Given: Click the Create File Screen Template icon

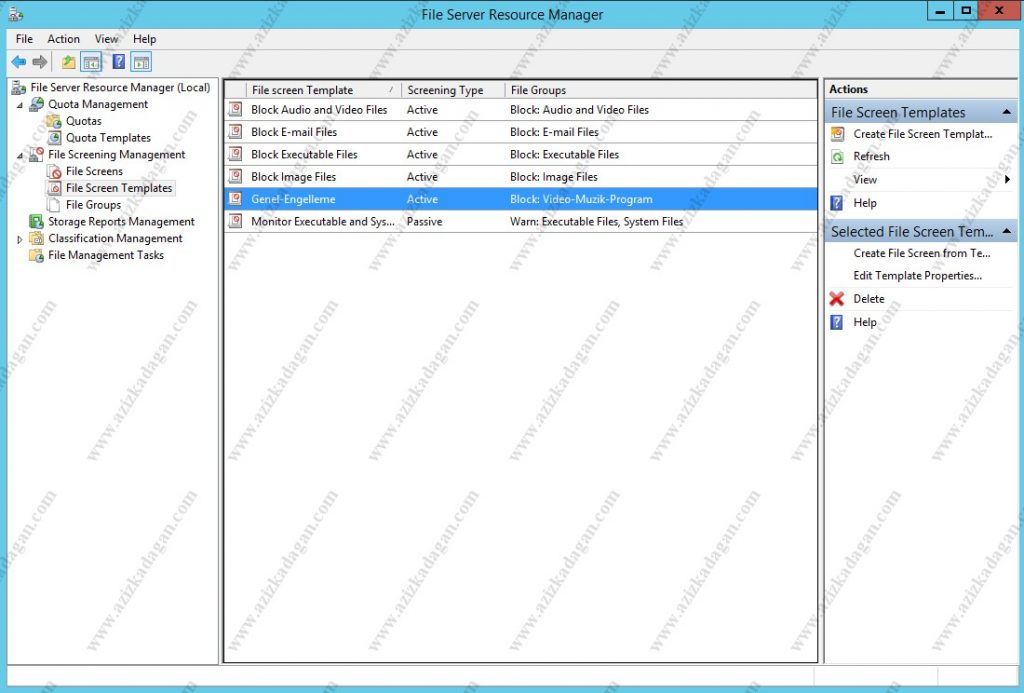Looking at the screenshot, I should 837,134.
